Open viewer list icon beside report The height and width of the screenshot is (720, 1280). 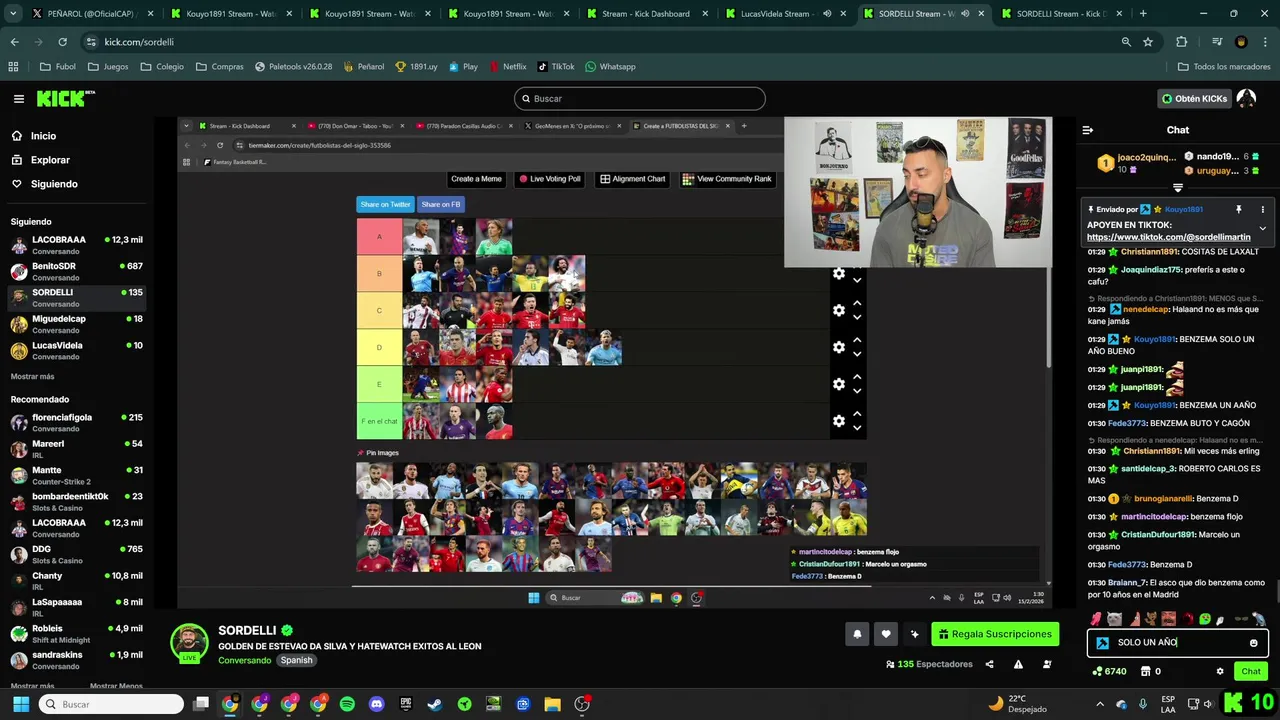coord(1047,664)
